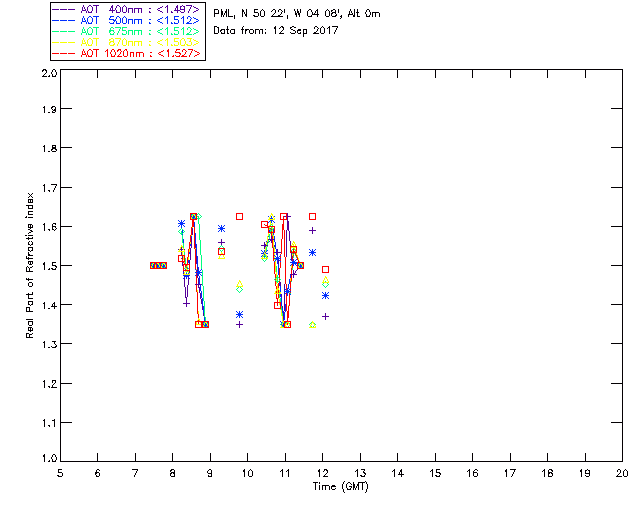Click the 'Data from: 12 Sep 2017' line
Screen dimensions: 640x512
(276, 31)
